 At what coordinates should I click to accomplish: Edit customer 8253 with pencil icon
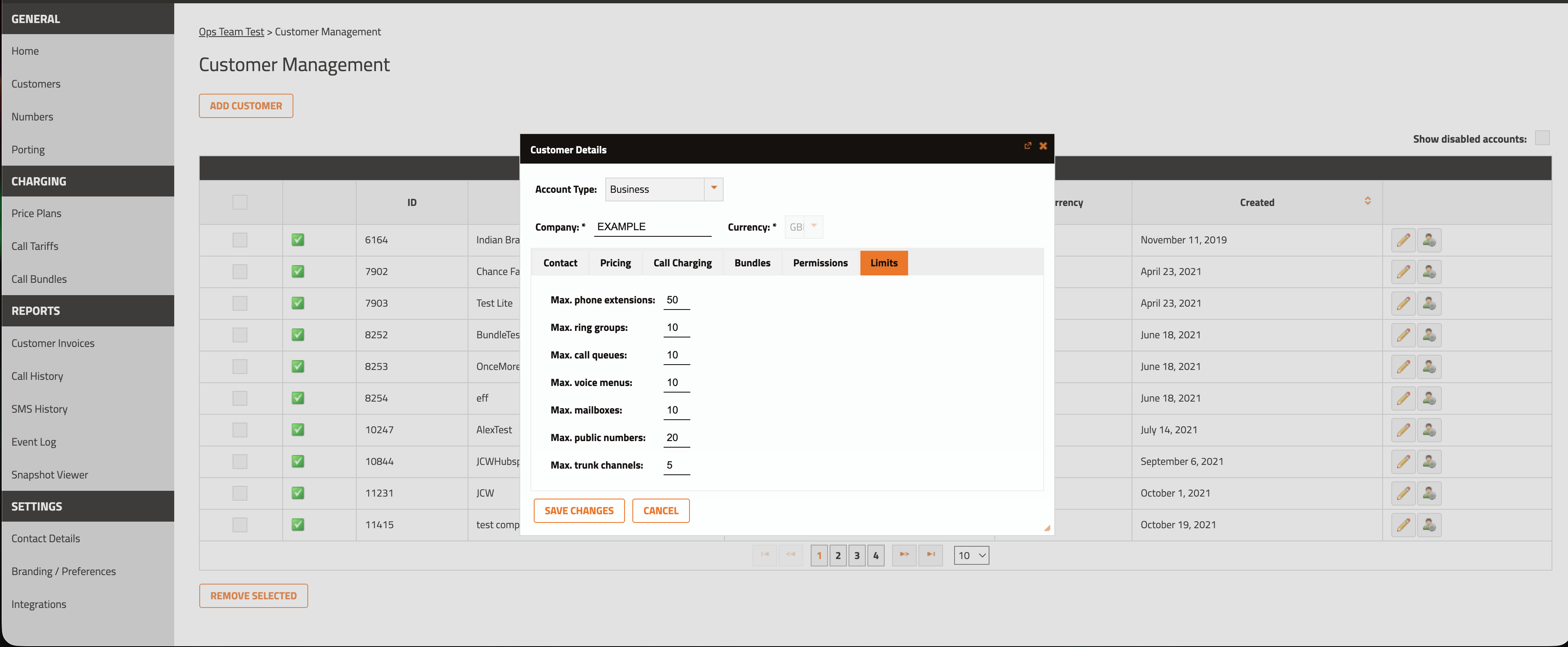tap(1403, 366)
